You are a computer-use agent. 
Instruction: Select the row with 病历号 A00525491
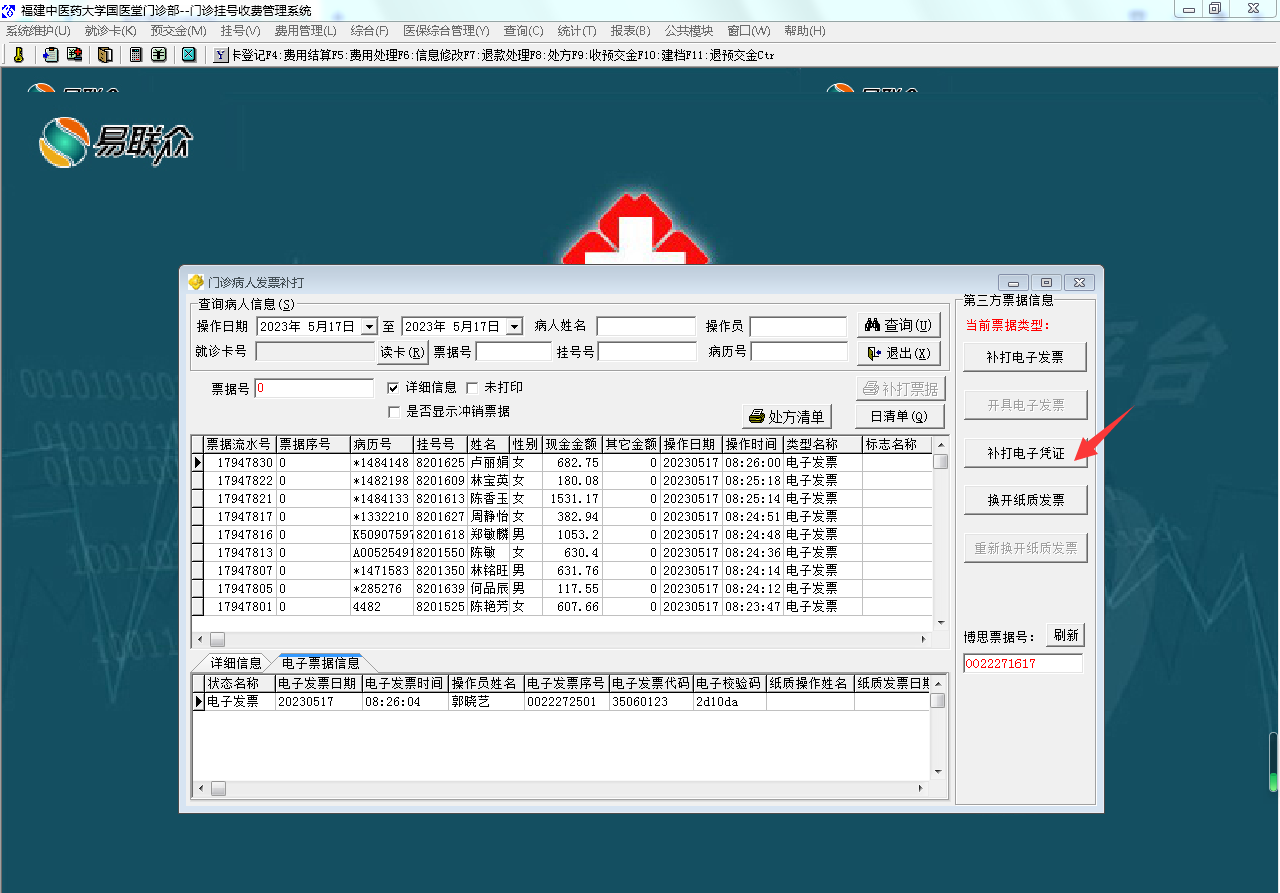562,553
